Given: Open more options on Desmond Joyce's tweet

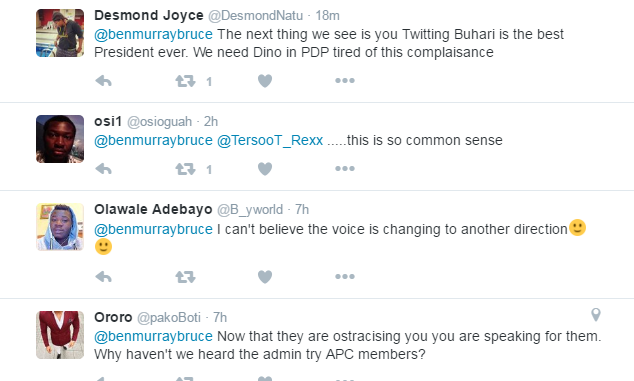Looking at the screenshot, I should pyautogui.click(x=345, y=81).
